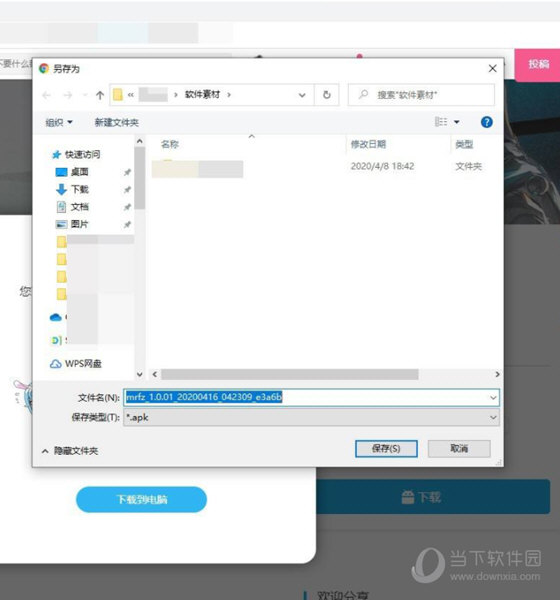Click the horizontal scrollbar in file list

tap(289, 374)
